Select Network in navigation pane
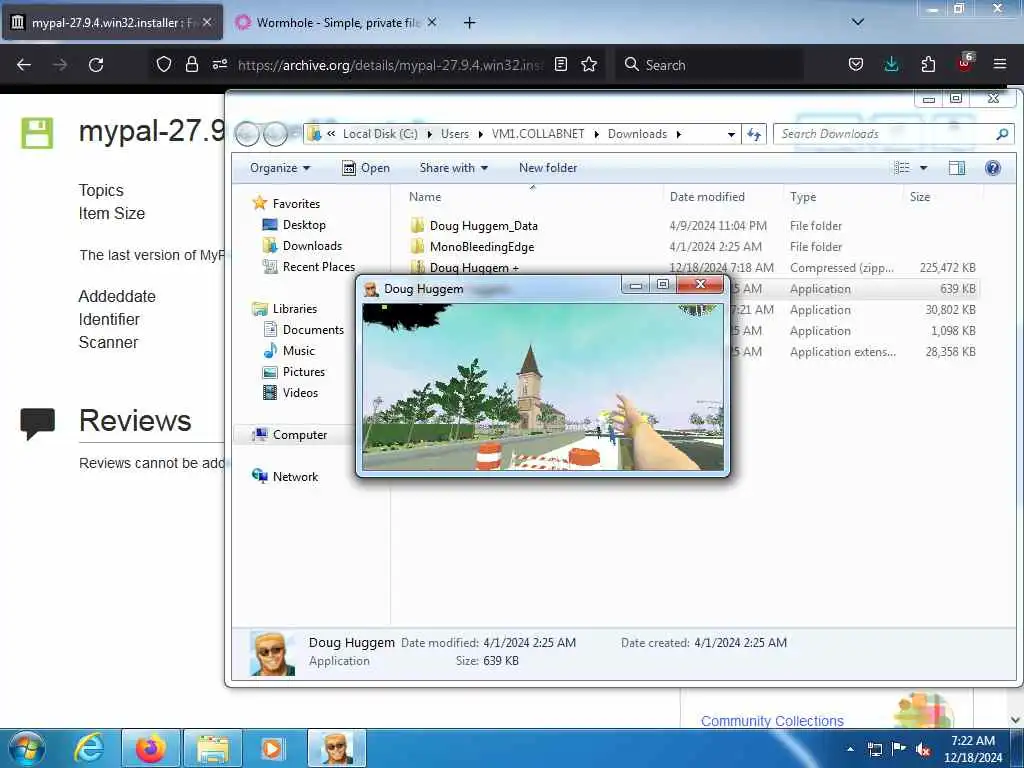Viewport: 1024px width, 768px height. pos(295,477)
